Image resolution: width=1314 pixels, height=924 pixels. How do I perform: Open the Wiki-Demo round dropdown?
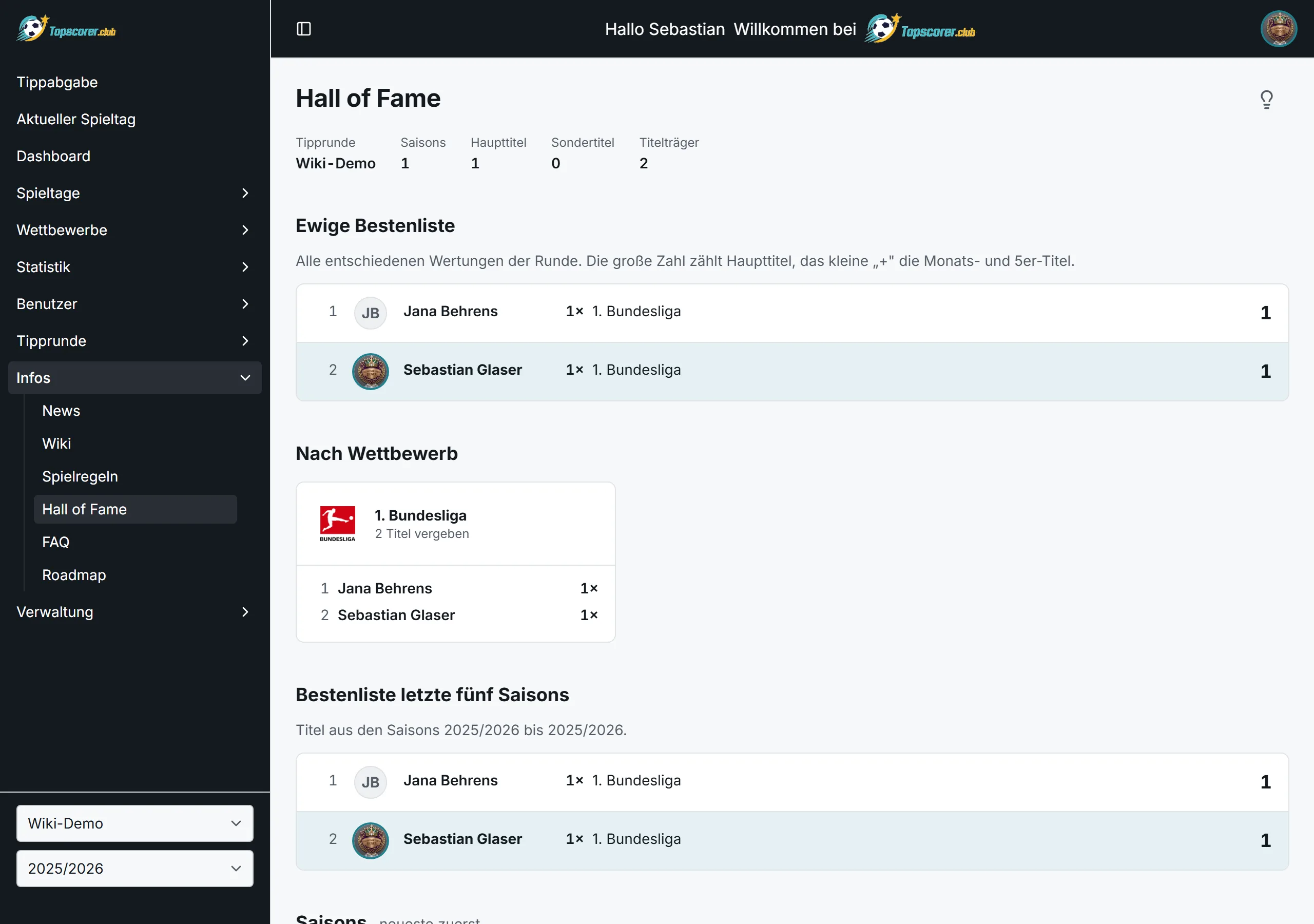pos(134,823)
